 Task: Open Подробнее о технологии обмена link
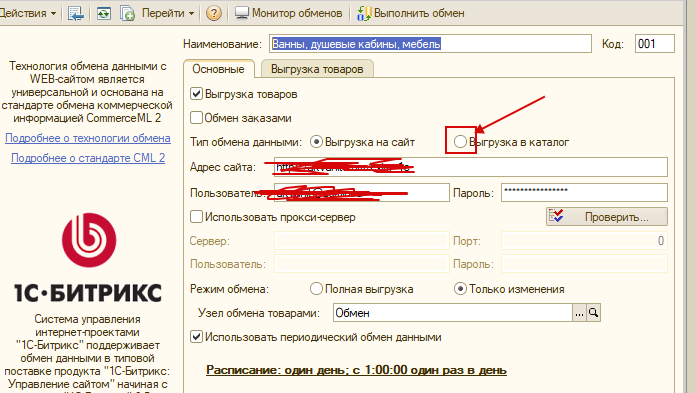[88, 138]
